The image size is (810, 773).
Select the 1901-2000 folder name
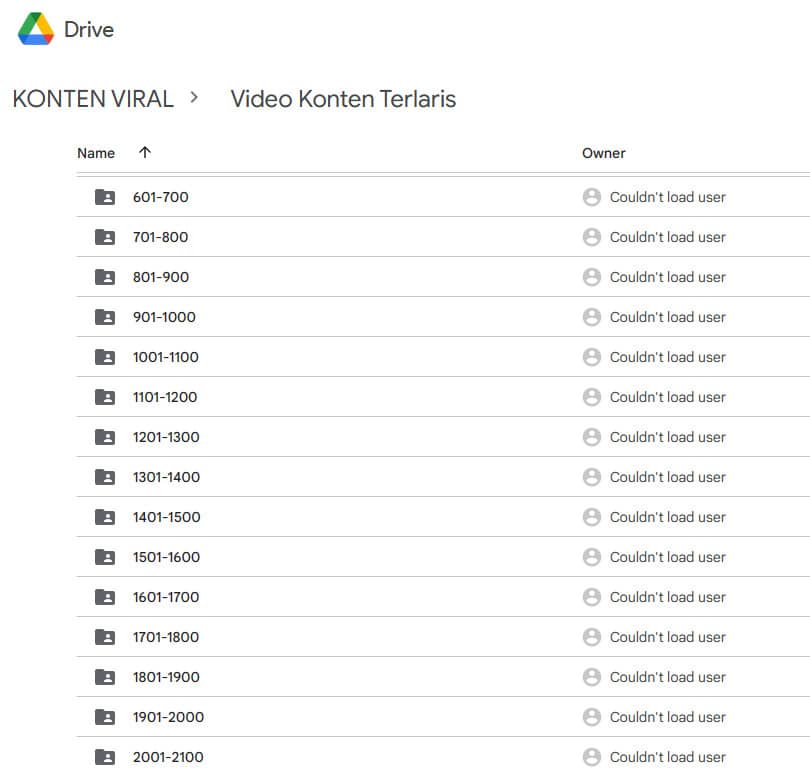click(x=168, y=717)
